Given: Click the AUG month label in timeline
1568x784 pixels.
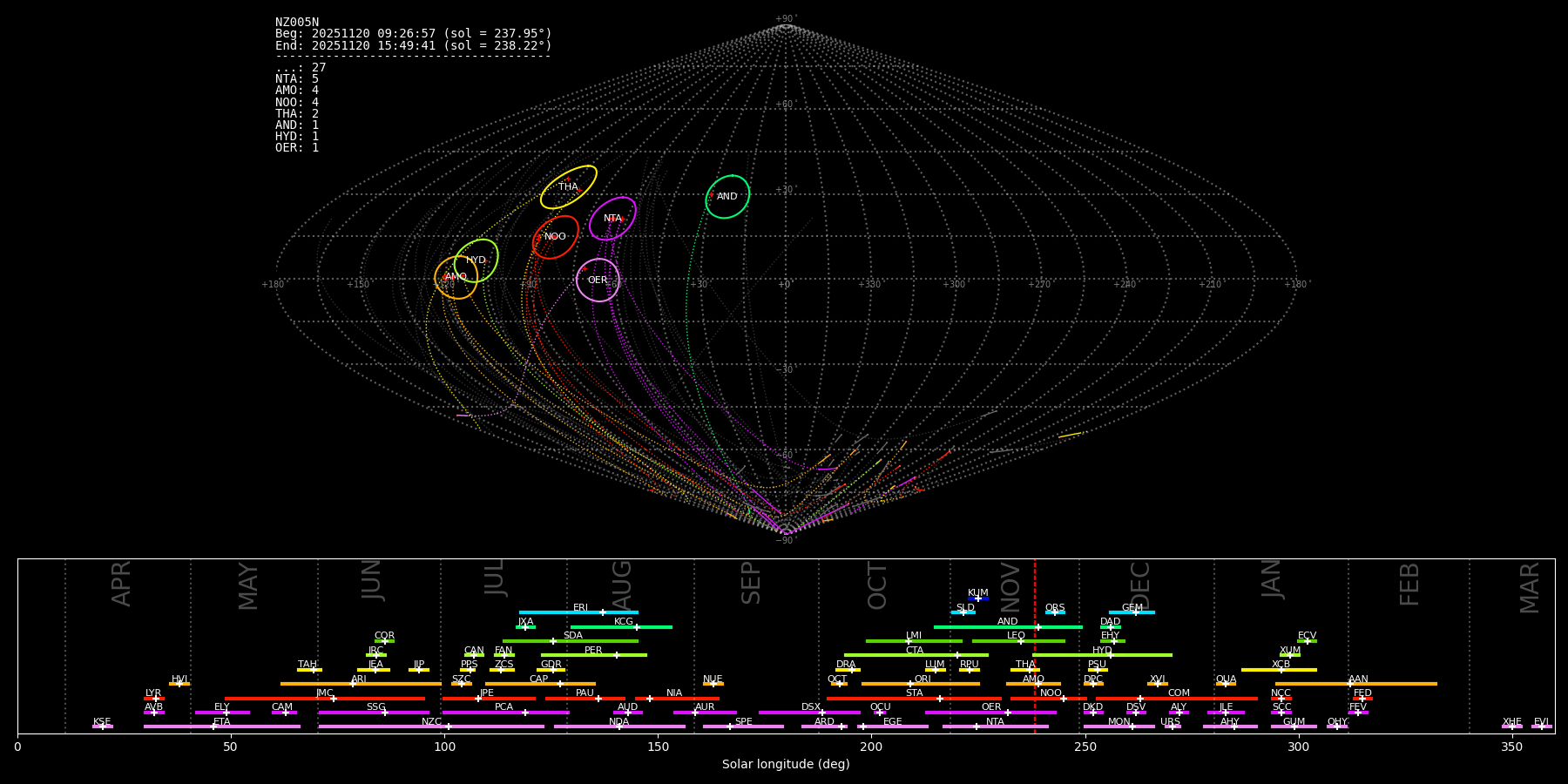Looking at the screenshot, I should [622, 585].
